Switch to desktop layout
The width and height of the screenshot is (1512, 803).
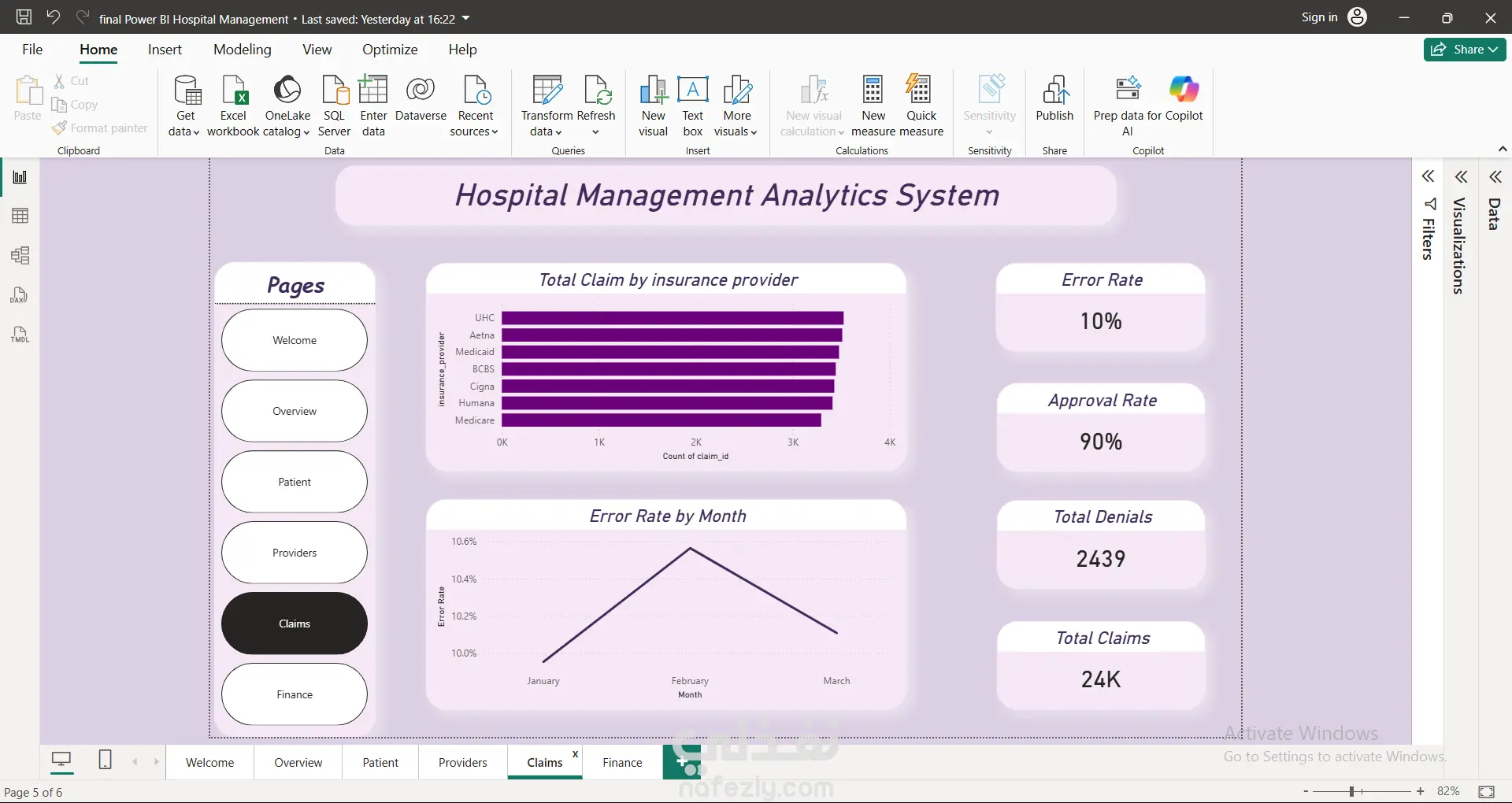click(x=61, y=760)
